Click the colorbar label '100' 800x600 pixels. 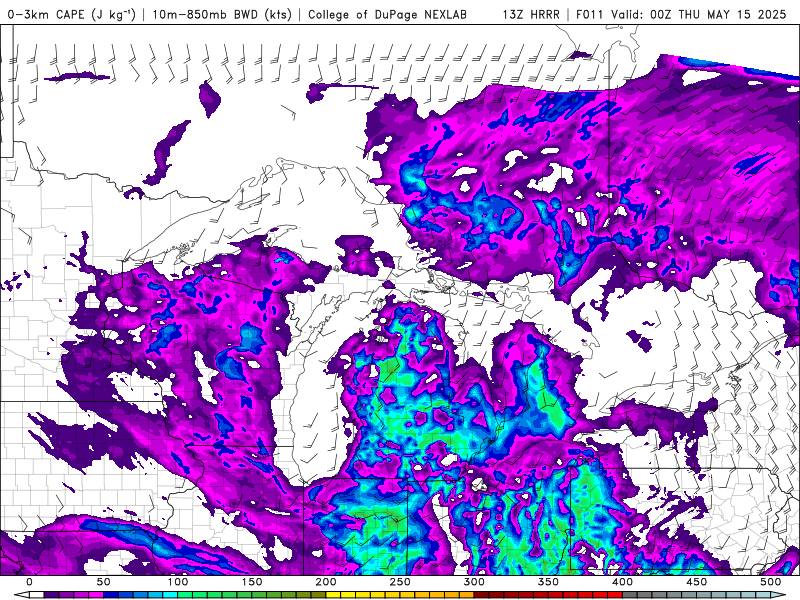tap(178, 582)
